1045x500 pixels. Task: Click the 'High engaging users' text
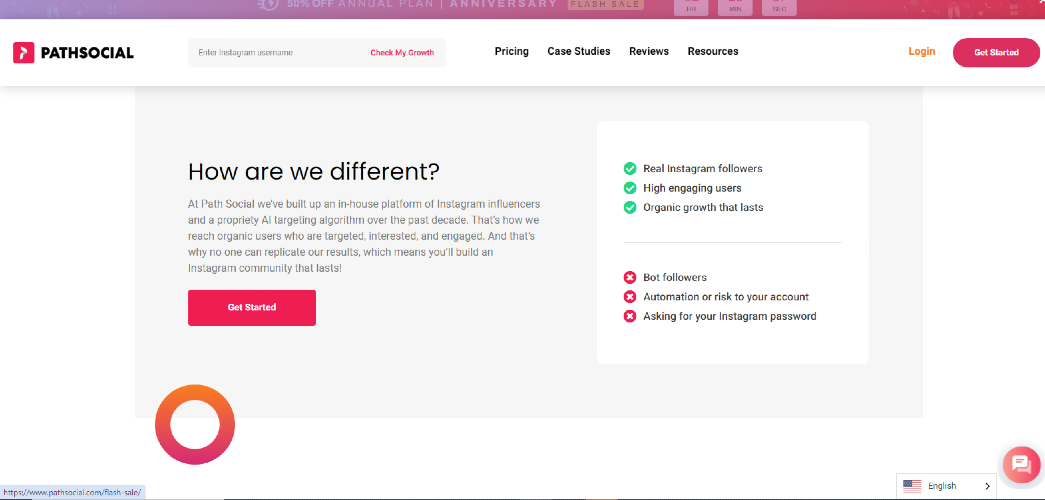click(x=692, y=188)
